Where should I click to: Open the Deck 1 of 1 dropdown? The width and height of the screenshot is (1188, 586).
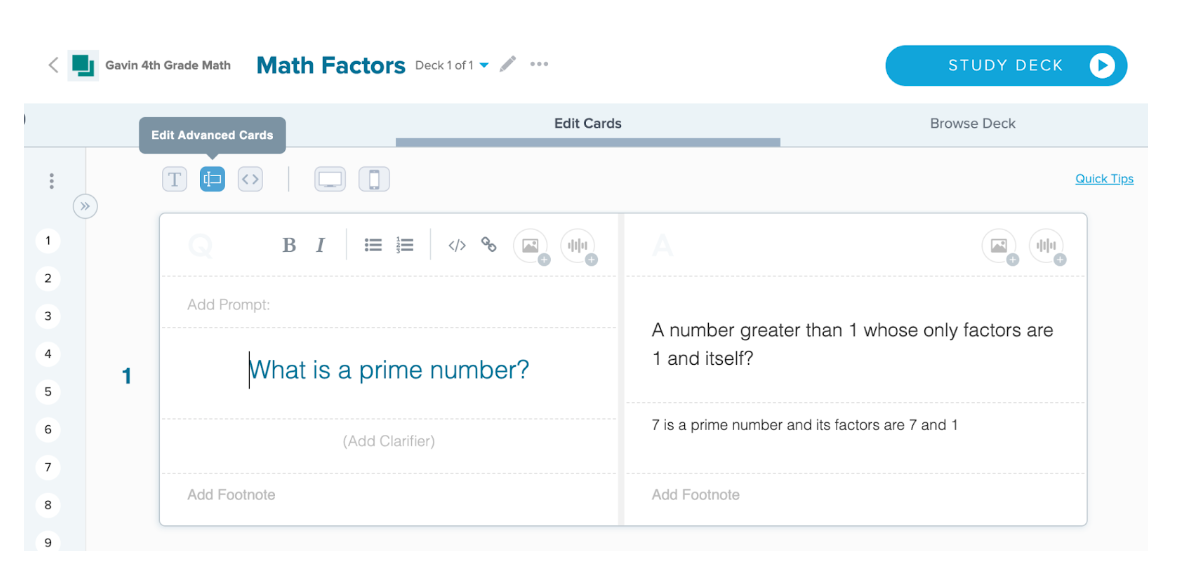(452, 65)
